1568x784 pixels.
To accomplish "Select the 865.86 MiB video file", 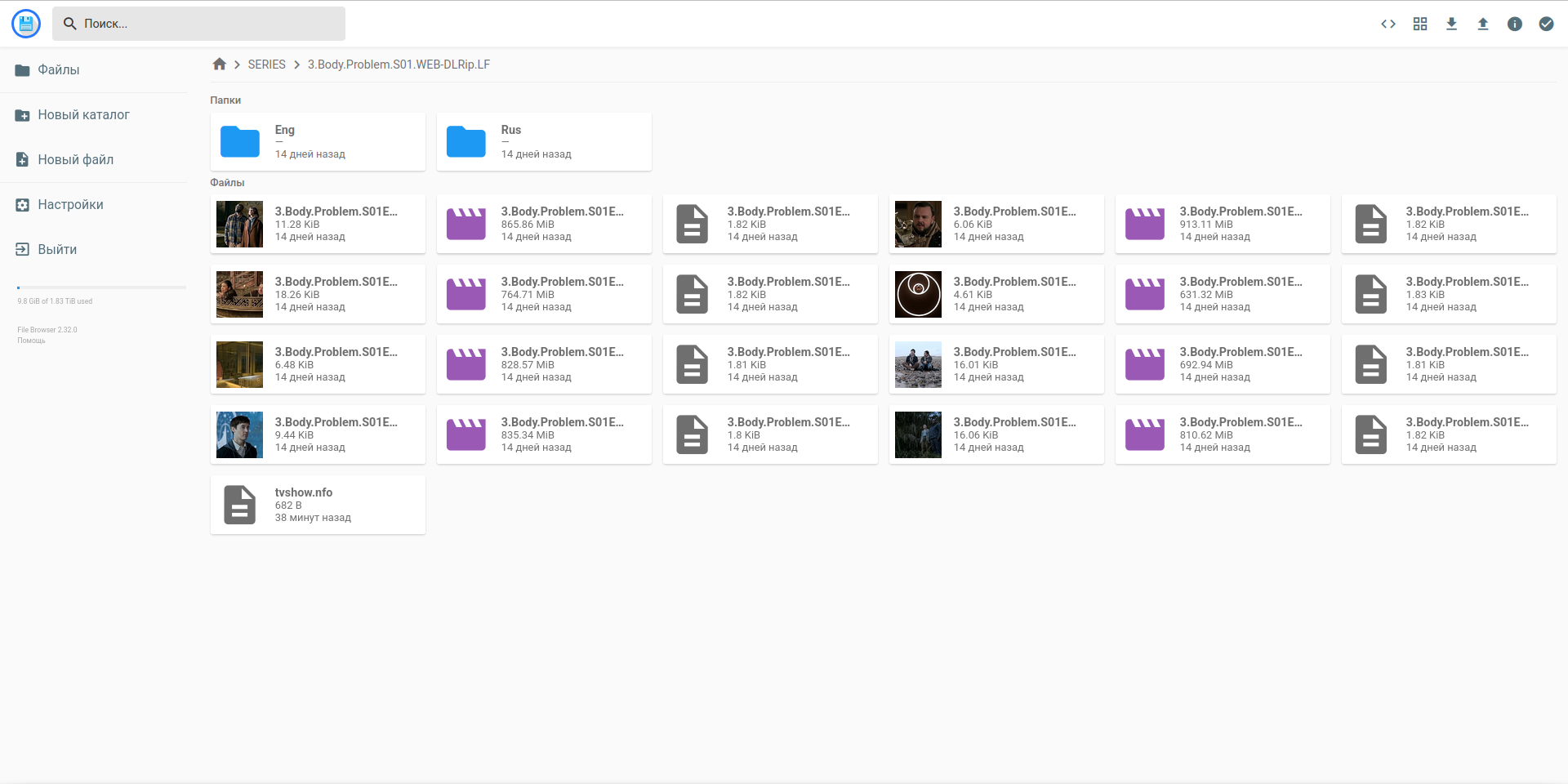I will [544, 224].
